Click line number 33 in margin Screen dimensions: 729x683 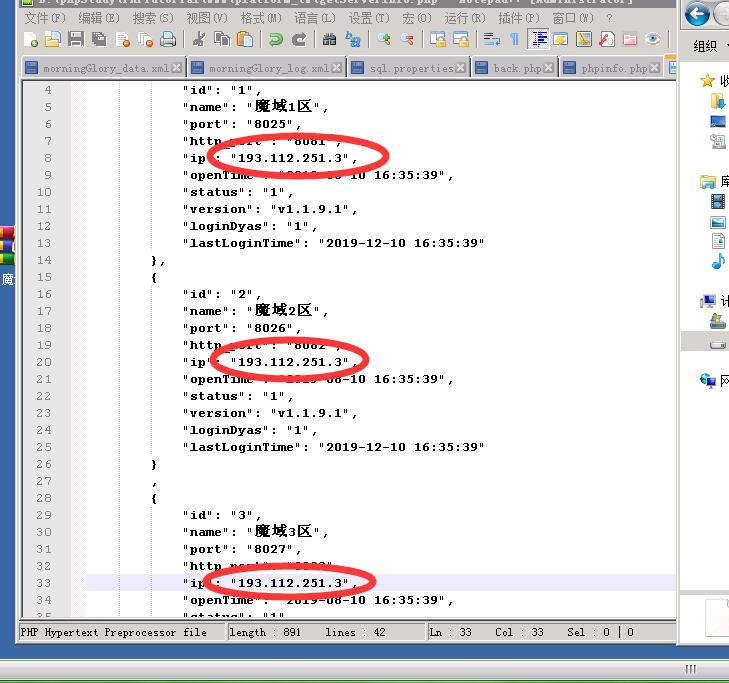pyautogui.click(x=44, y=583)
